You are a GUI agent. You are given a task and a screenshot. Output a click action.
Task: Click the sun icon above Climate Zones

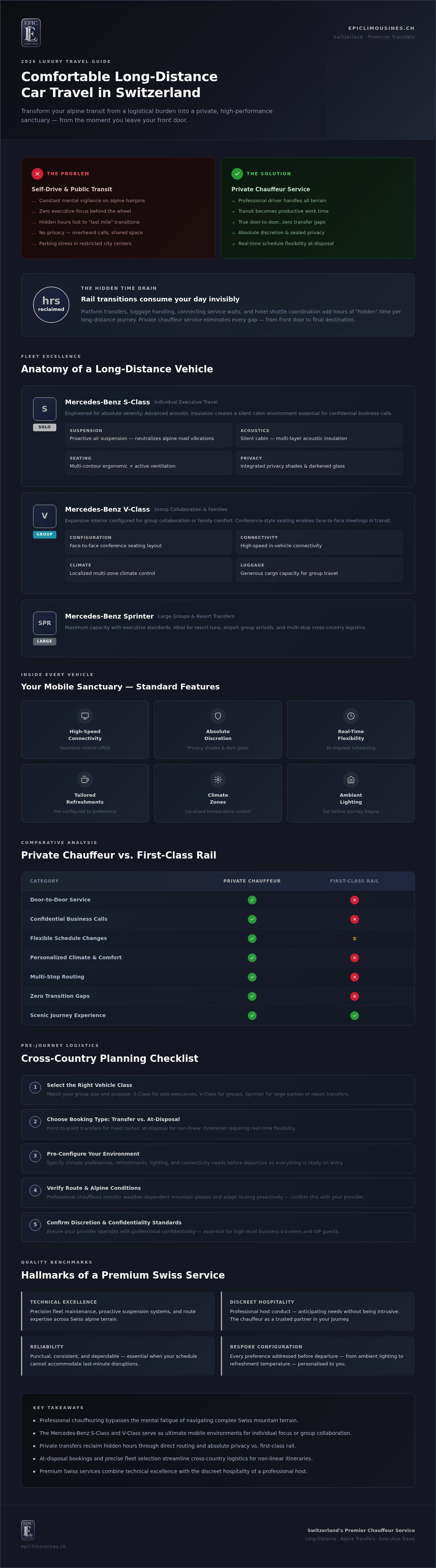click(x=218, y=780)
